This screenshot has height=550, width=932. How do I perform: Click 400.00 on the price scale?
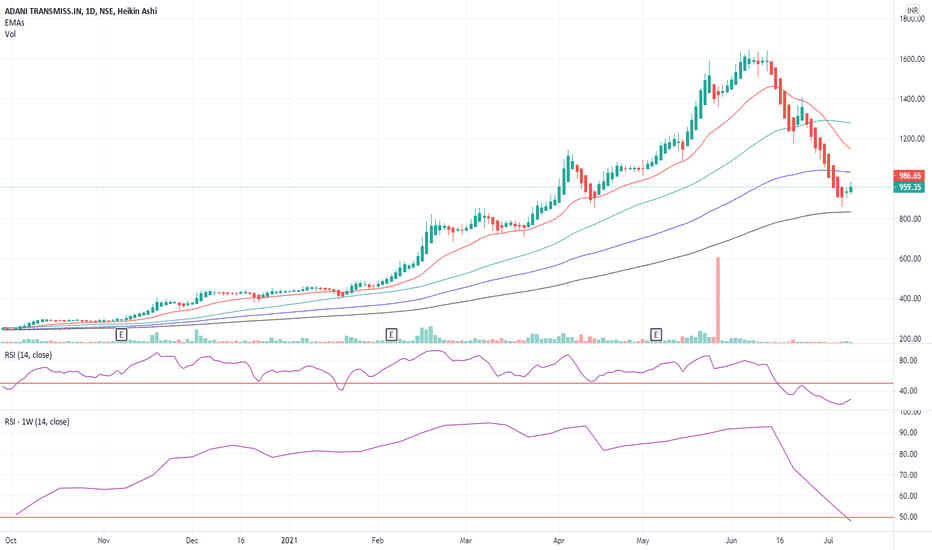[911, 298]
